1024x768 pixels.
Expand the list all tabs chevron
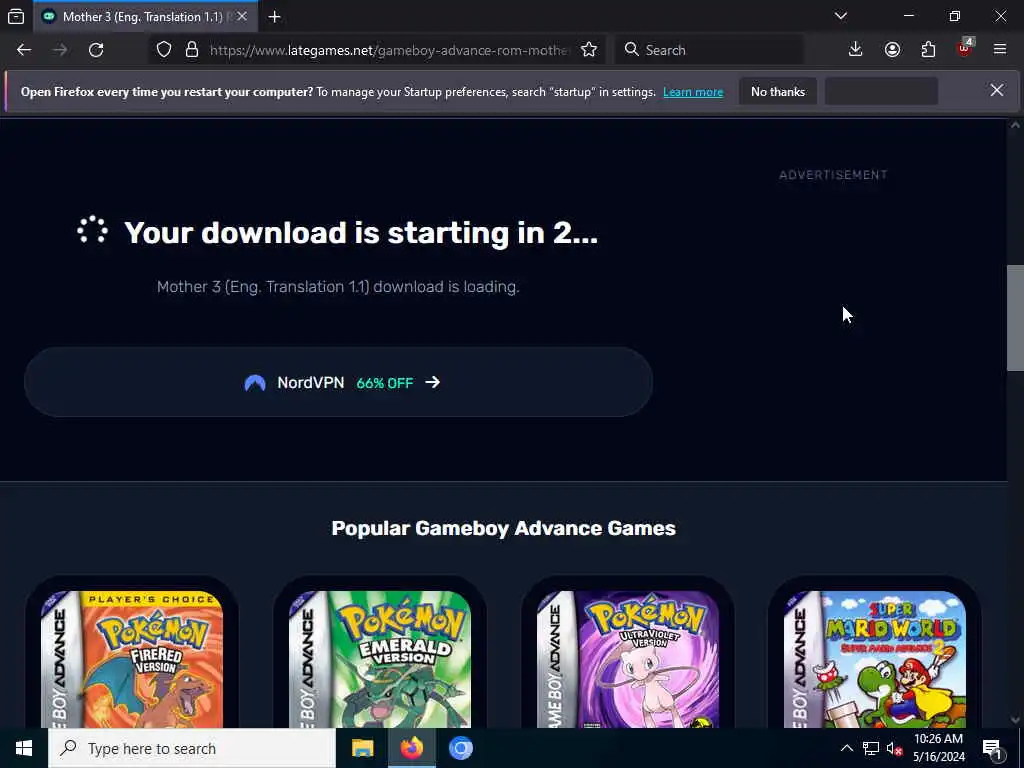pos(841,16)
